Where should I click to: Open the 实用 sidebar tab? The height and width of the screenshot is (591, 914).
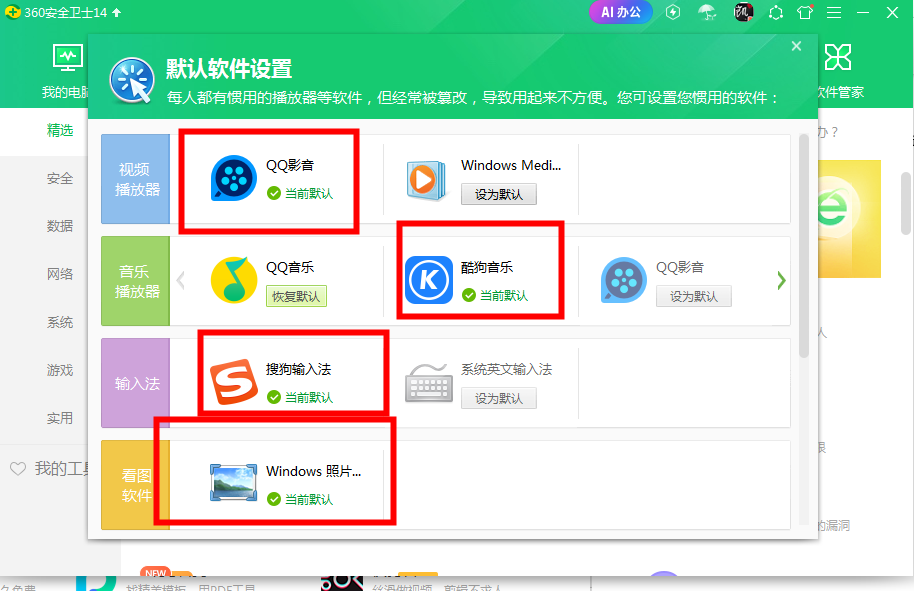point(60,418)
